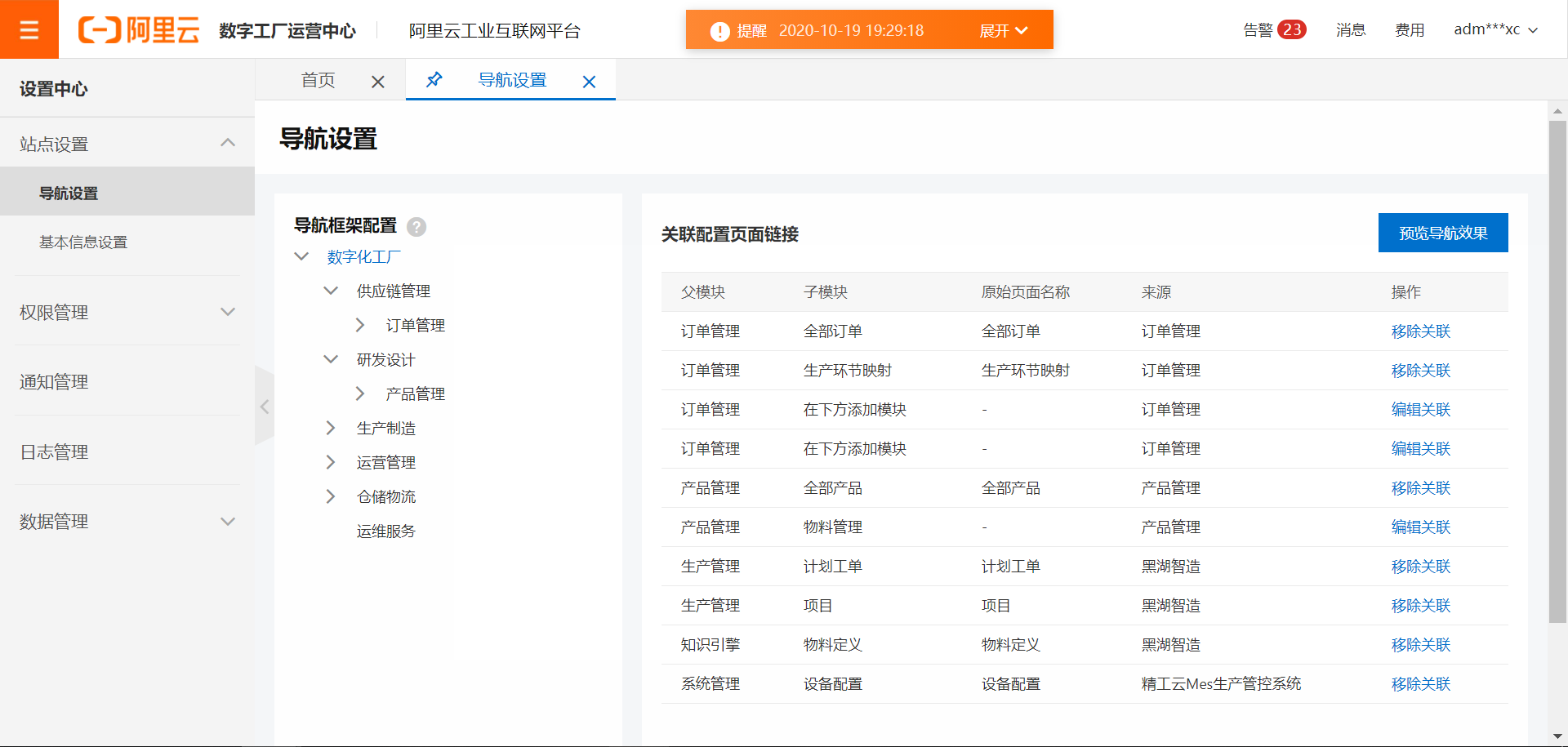
Task: Click the pin icon on 导航设置 tab
Action: [x=434, y=79]
